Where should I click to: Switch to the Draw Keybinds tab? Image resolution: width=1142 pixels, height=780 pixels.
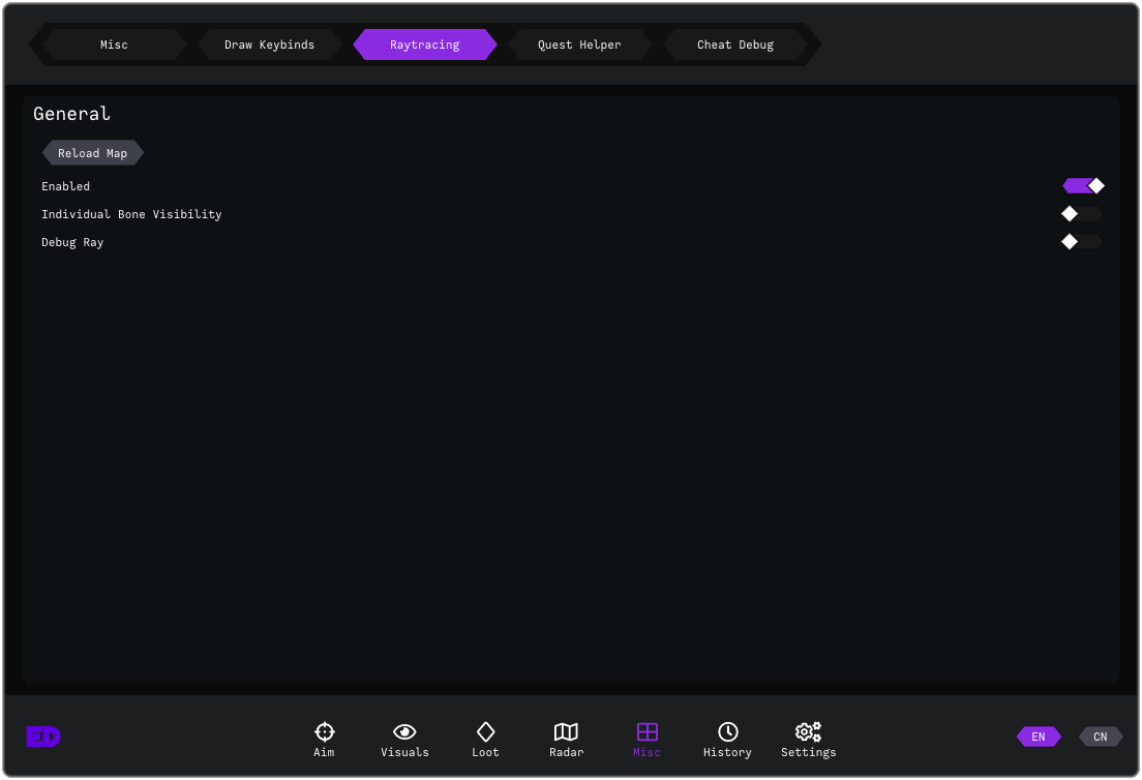[x=269, y=45]
